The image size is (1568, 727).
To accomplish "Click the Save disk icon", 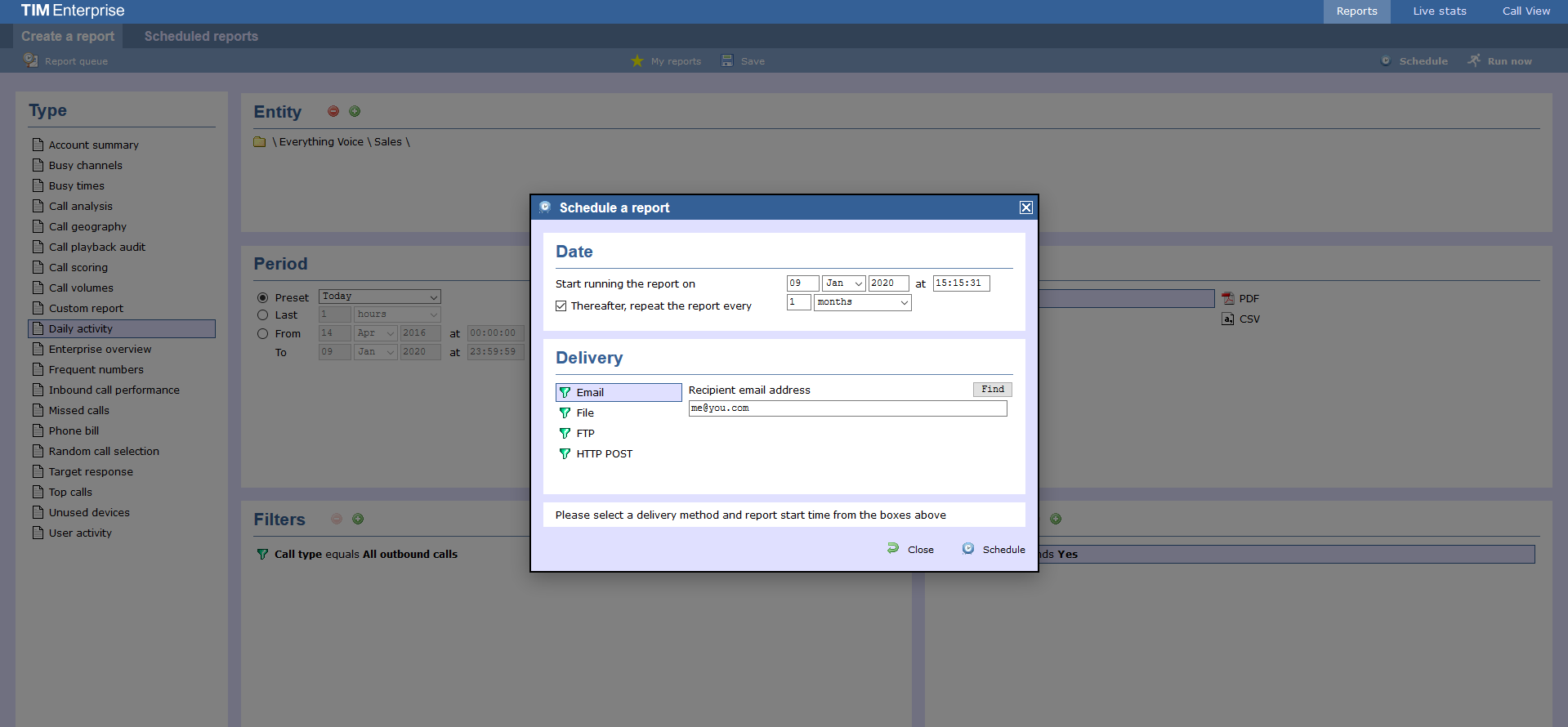I will [x=727, y=60].
